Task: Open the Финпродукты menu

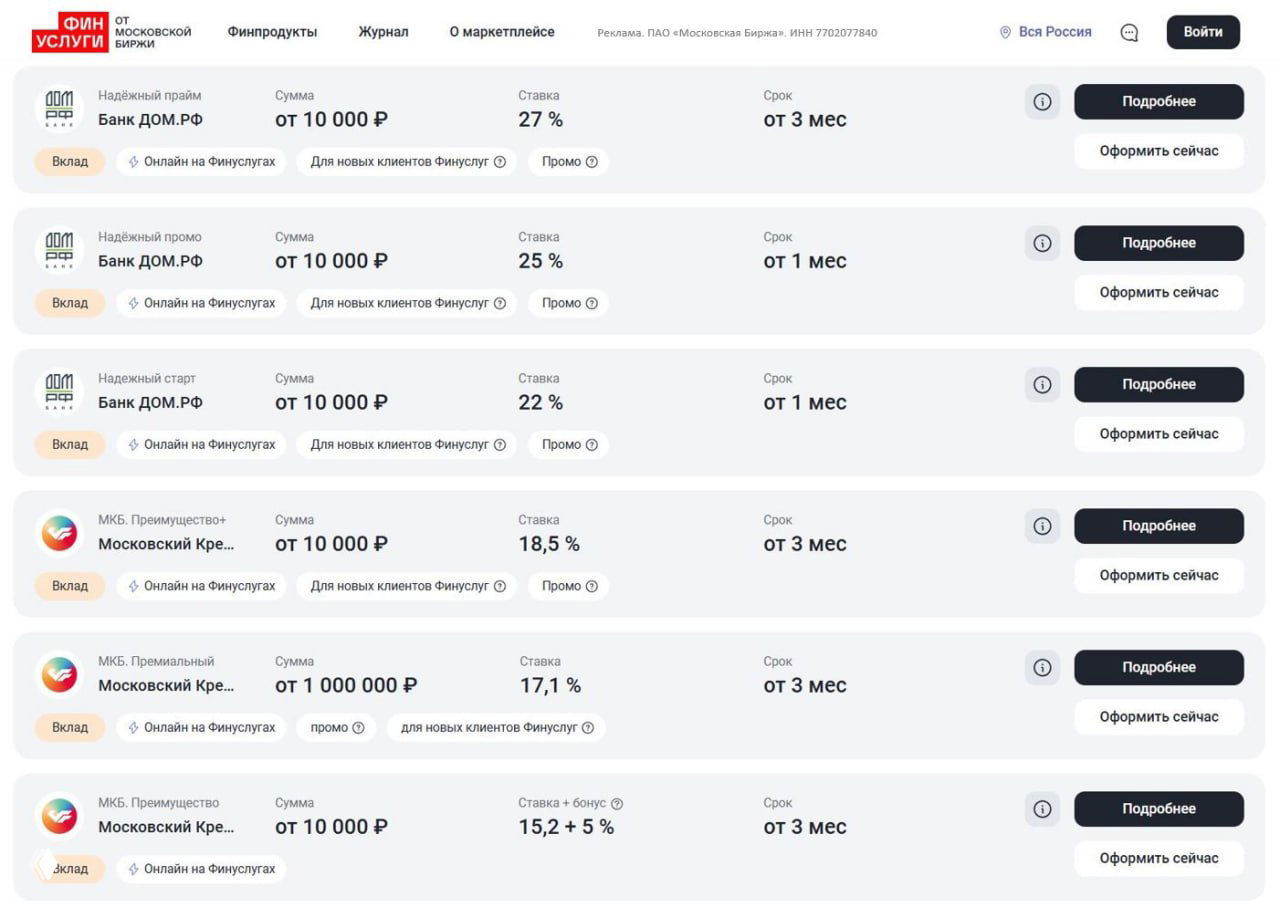Action: coord(272,32)
